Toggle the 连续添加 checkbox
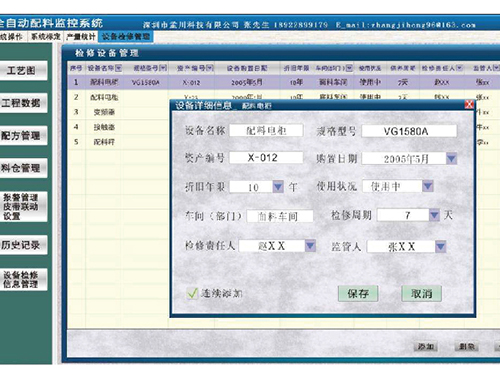This screenshot has height=375, width=500. click(x=192, y=293)
